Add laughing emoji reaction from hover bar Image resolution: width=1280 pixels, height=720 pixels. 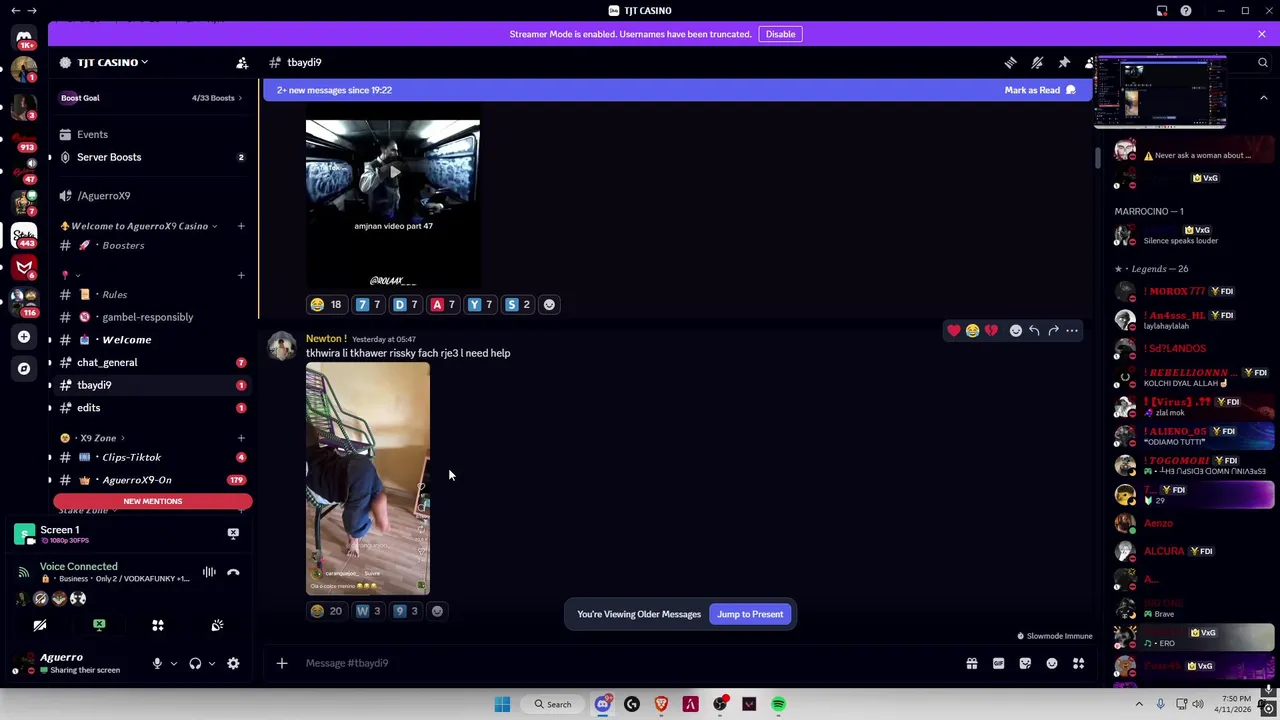click(972, 330)
